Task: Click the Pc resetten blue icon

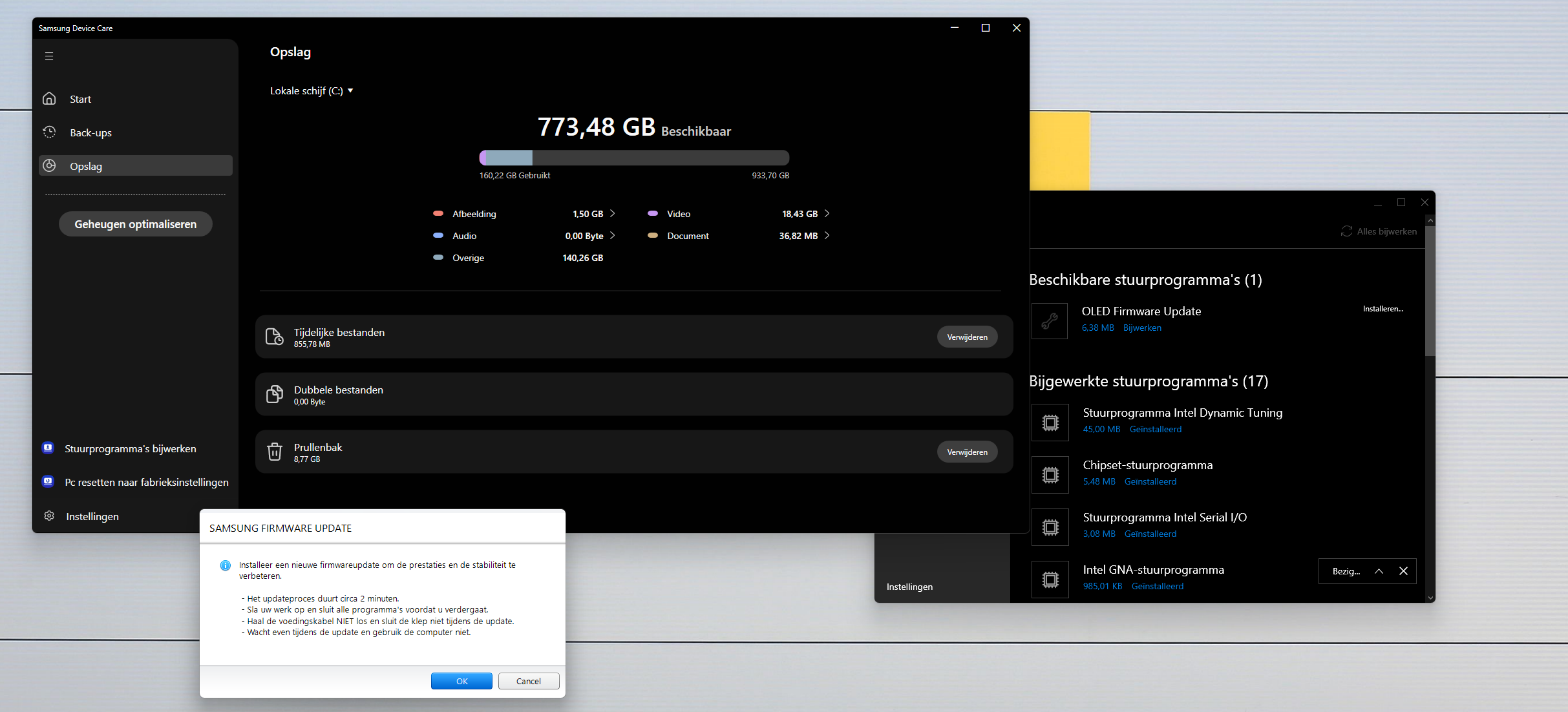Action: (48, 481)
